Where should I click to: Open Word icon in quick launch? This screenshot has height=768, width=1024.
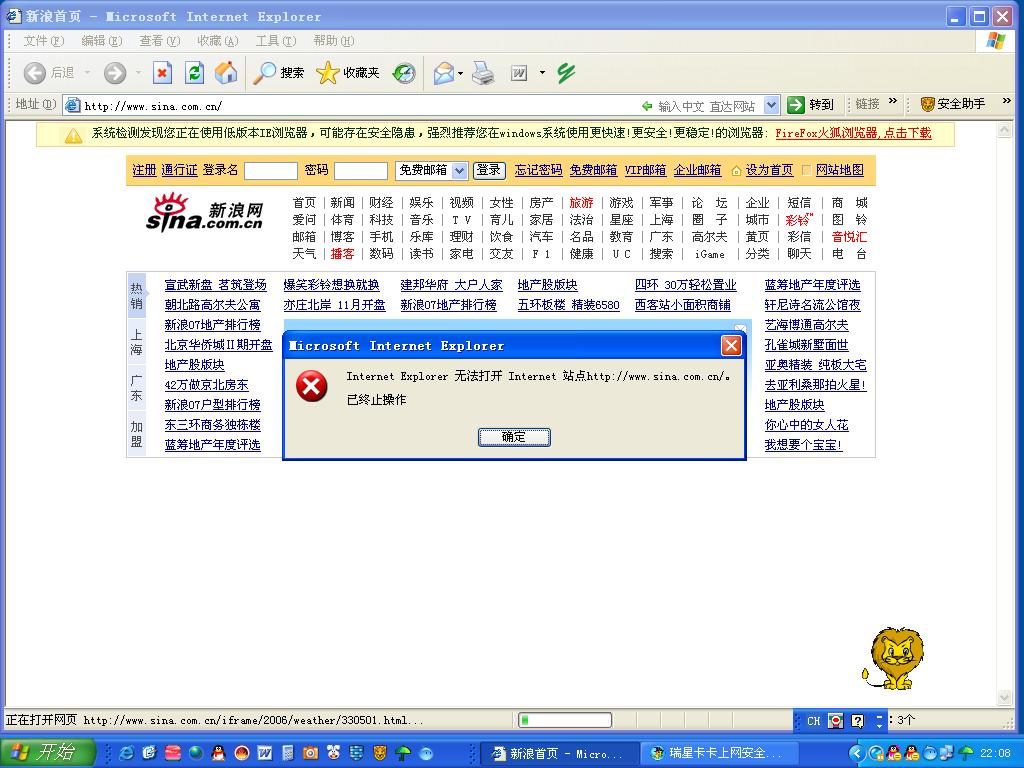click(x=264, y=753)
